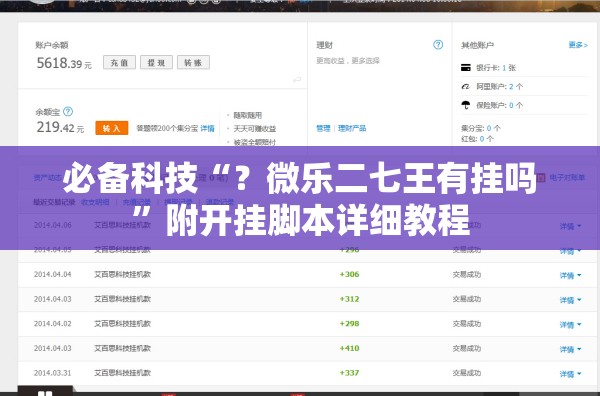The height and width of the screenshot is (396, 600).
Task: Expand 详情 for the 2014.04.02 transaction
Action: 570,324
